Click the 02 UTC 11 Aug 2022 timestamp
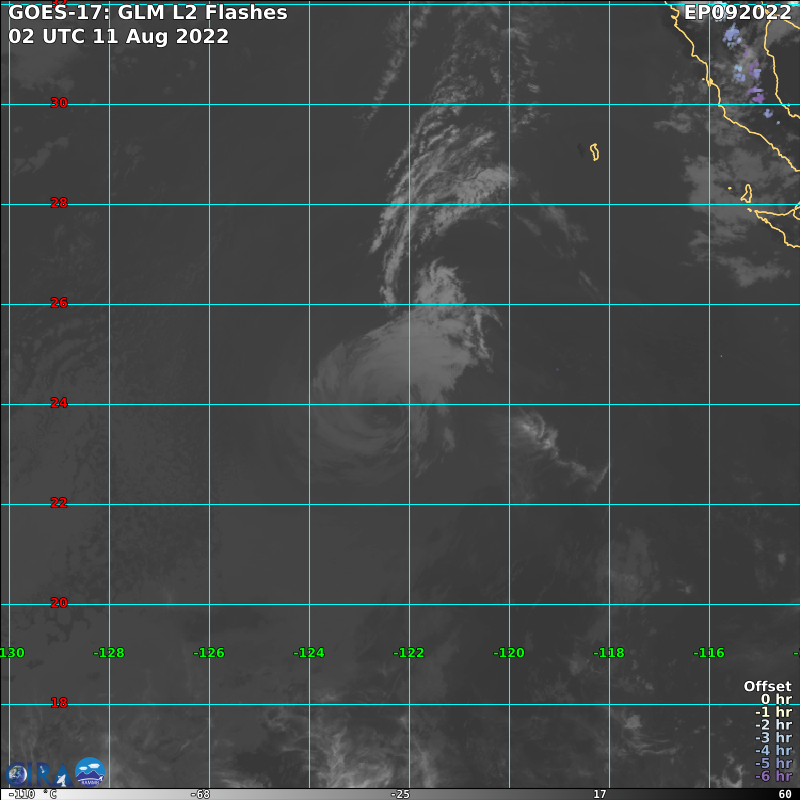The width and height of the screenshot is (800, 800). coord(118,36)
